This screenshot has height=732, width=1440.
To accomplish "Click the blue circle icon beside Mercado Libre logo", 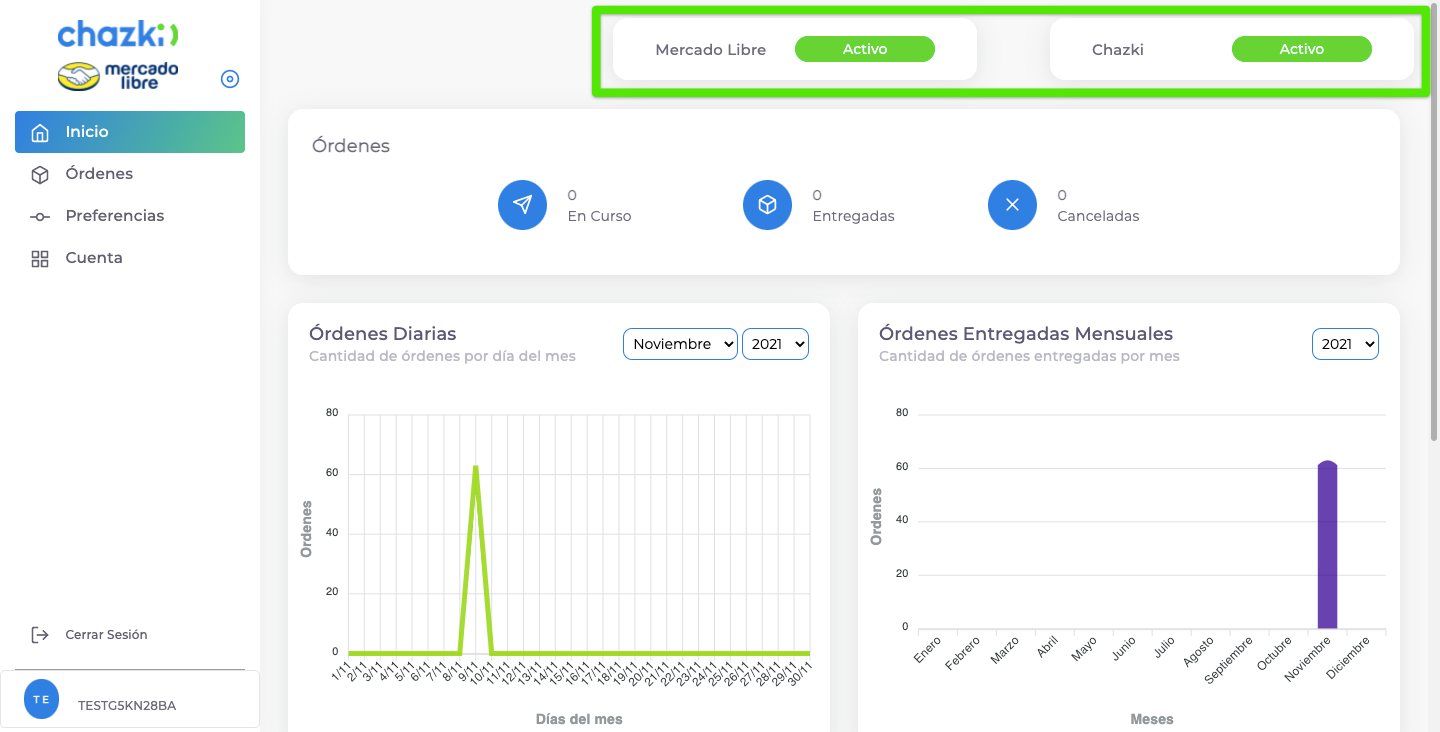I will tap(230, 79).
